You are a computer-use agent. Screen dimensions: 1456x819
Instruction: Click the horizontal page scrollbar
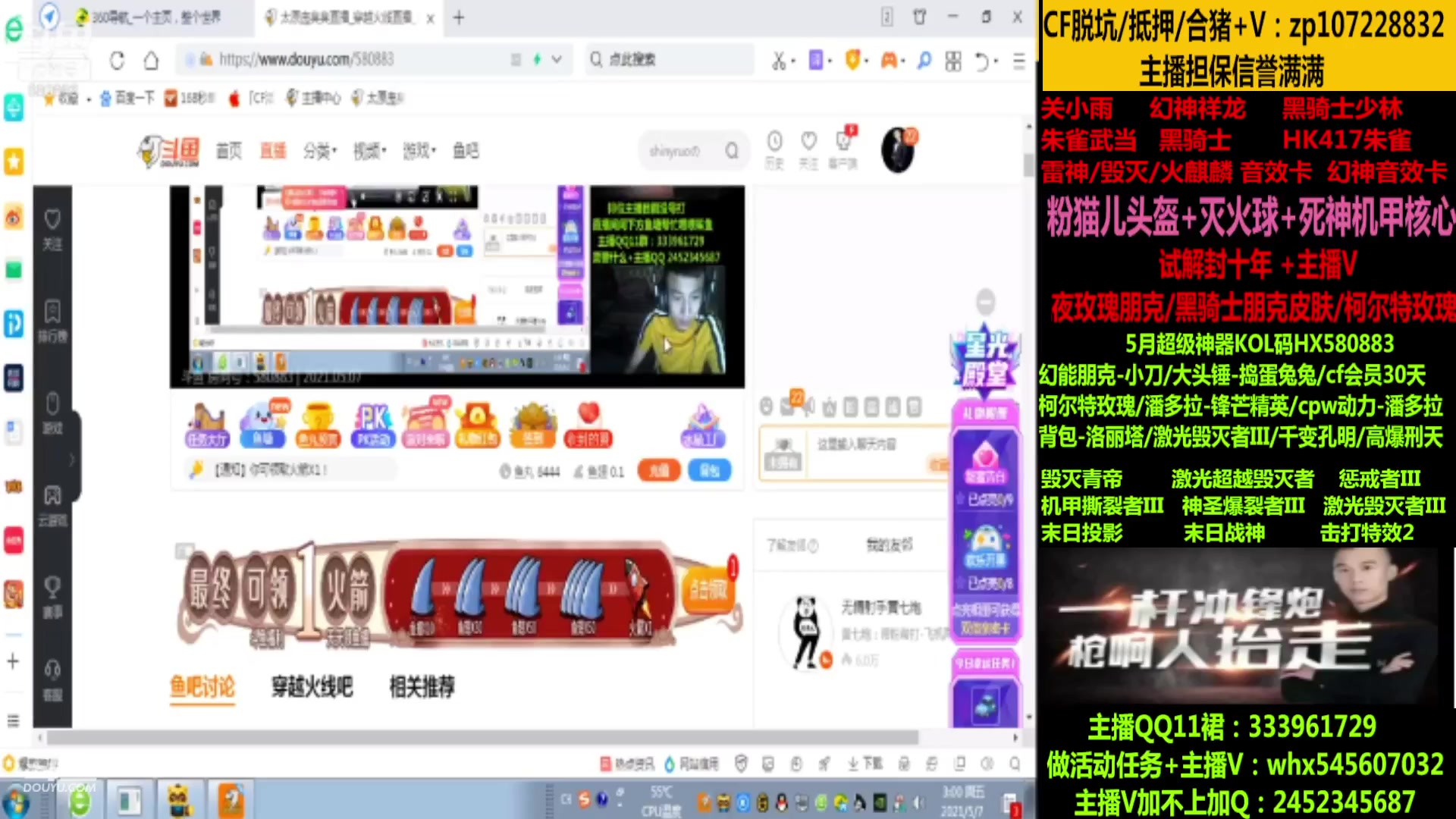coord(482,737)
